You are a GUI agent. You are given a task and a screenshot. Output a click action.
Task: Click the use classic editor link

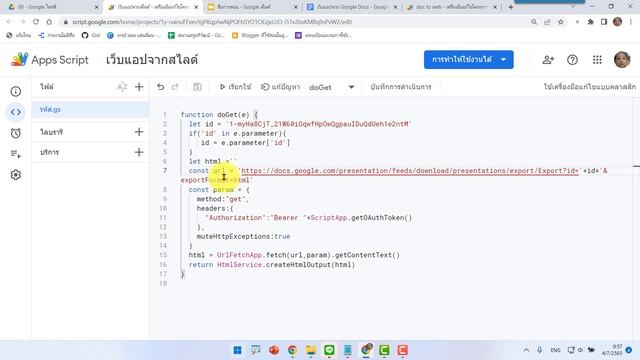pyautogui.click(x=589, y=87)
